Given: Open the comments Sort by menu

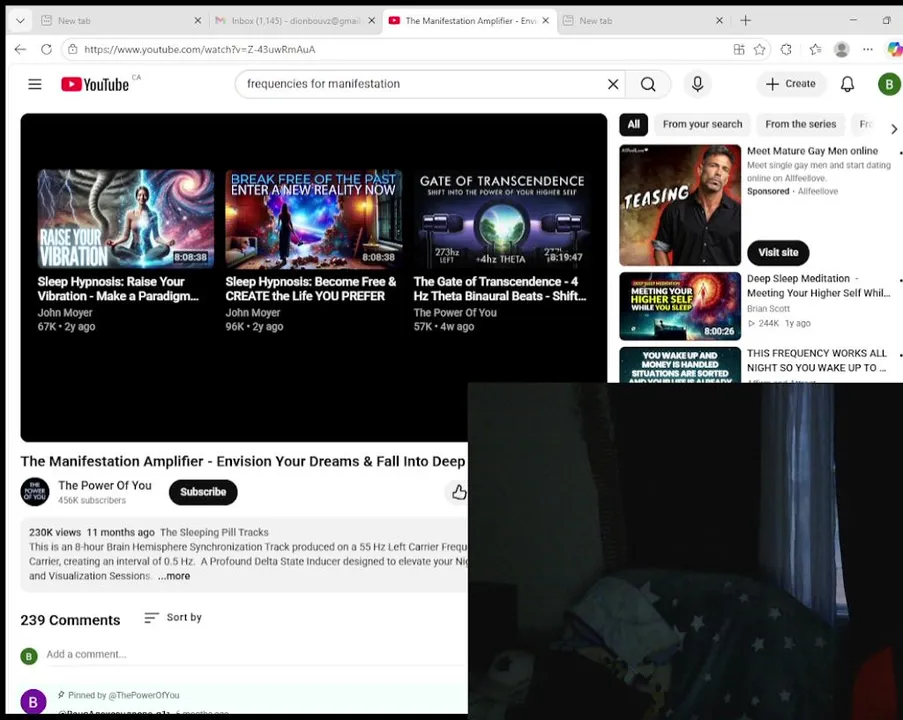Looking at the screenshot, I should [173, 617].
